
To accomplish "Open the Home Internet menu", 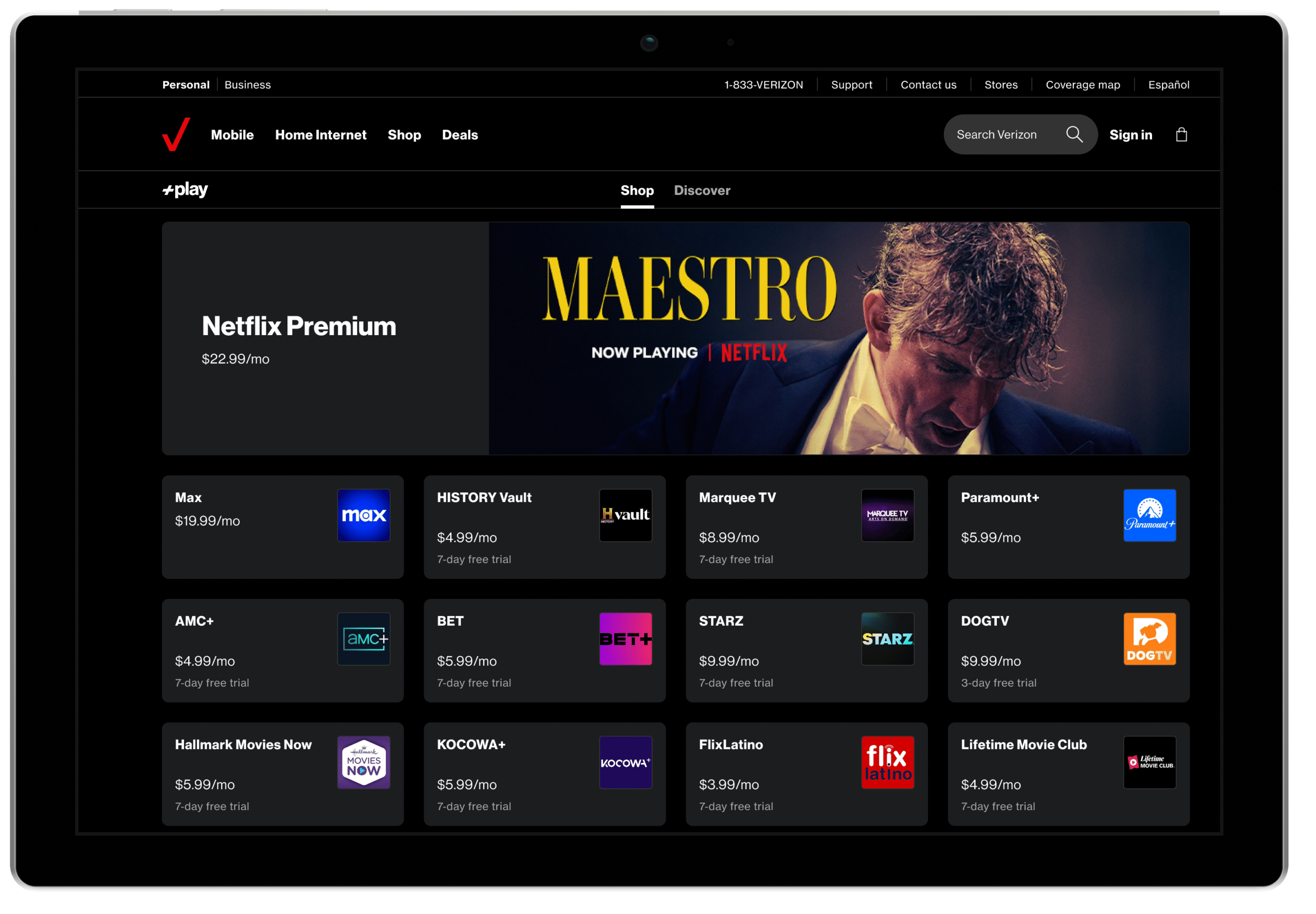I will click(x=320, y=135).
